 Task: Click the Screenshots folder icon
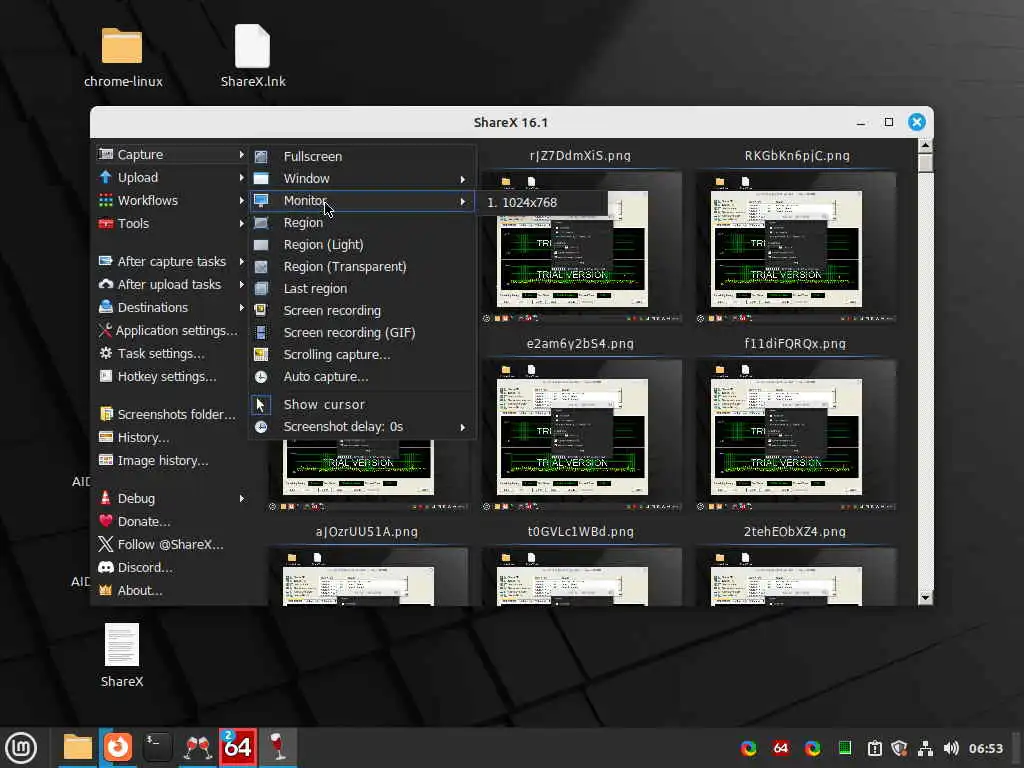(x=105, y=414)
